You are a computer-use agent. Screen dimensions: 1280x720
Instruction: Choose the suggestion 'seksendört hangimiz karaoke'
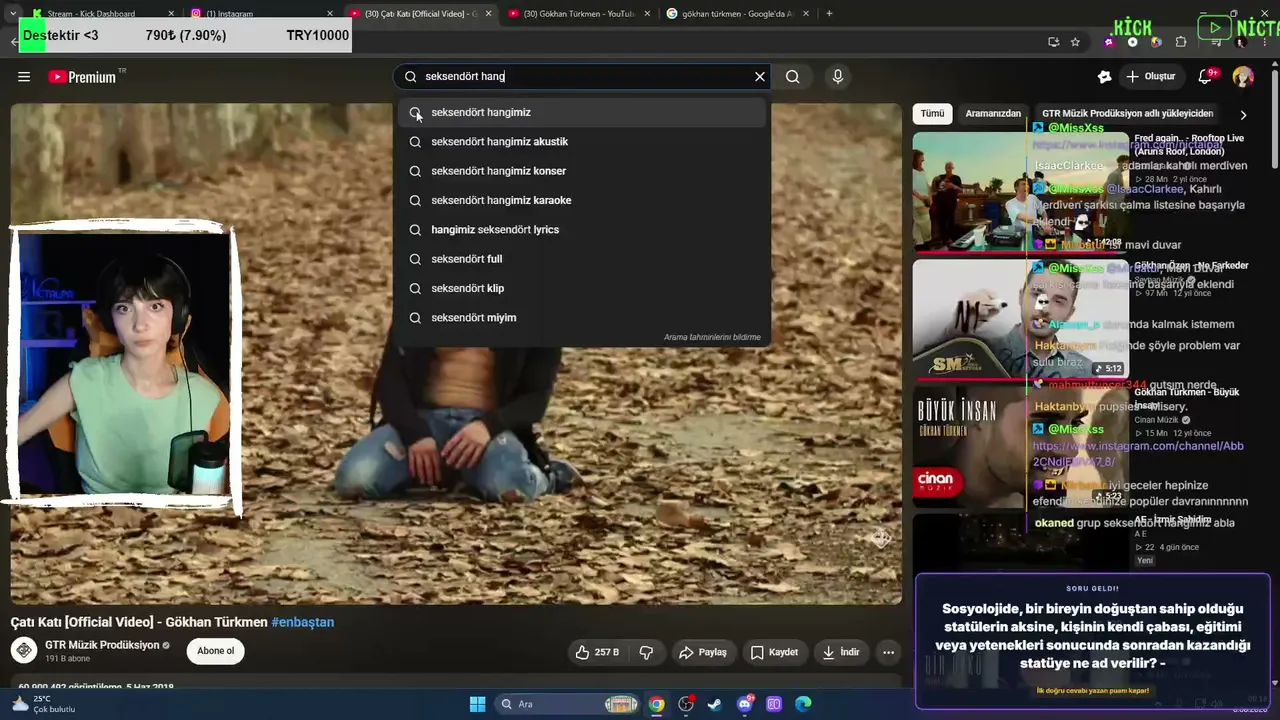(x=582, y=200)
